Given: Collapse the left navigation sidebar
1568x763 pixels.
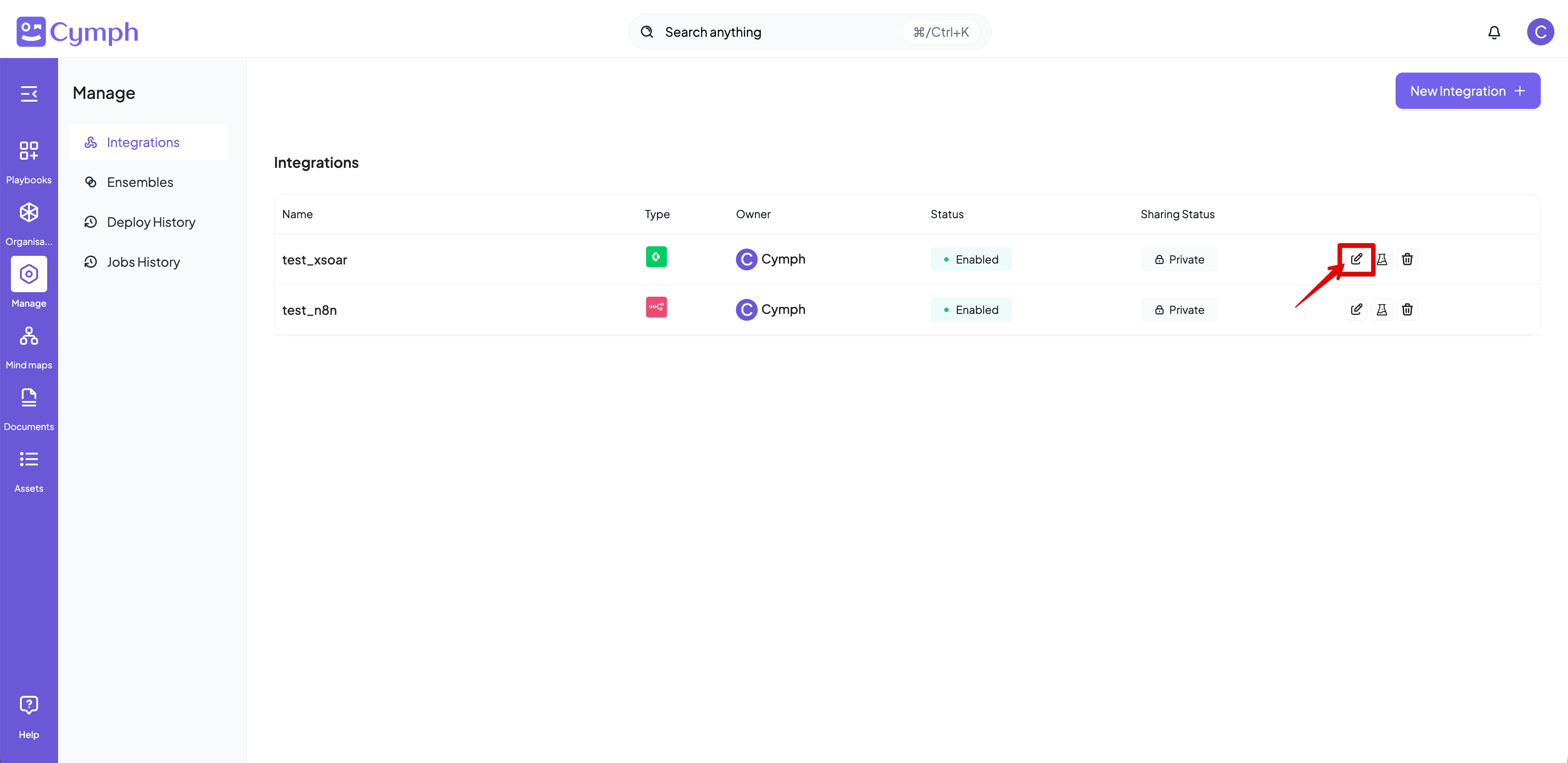Looking at the screenshot, I should 29,94.
